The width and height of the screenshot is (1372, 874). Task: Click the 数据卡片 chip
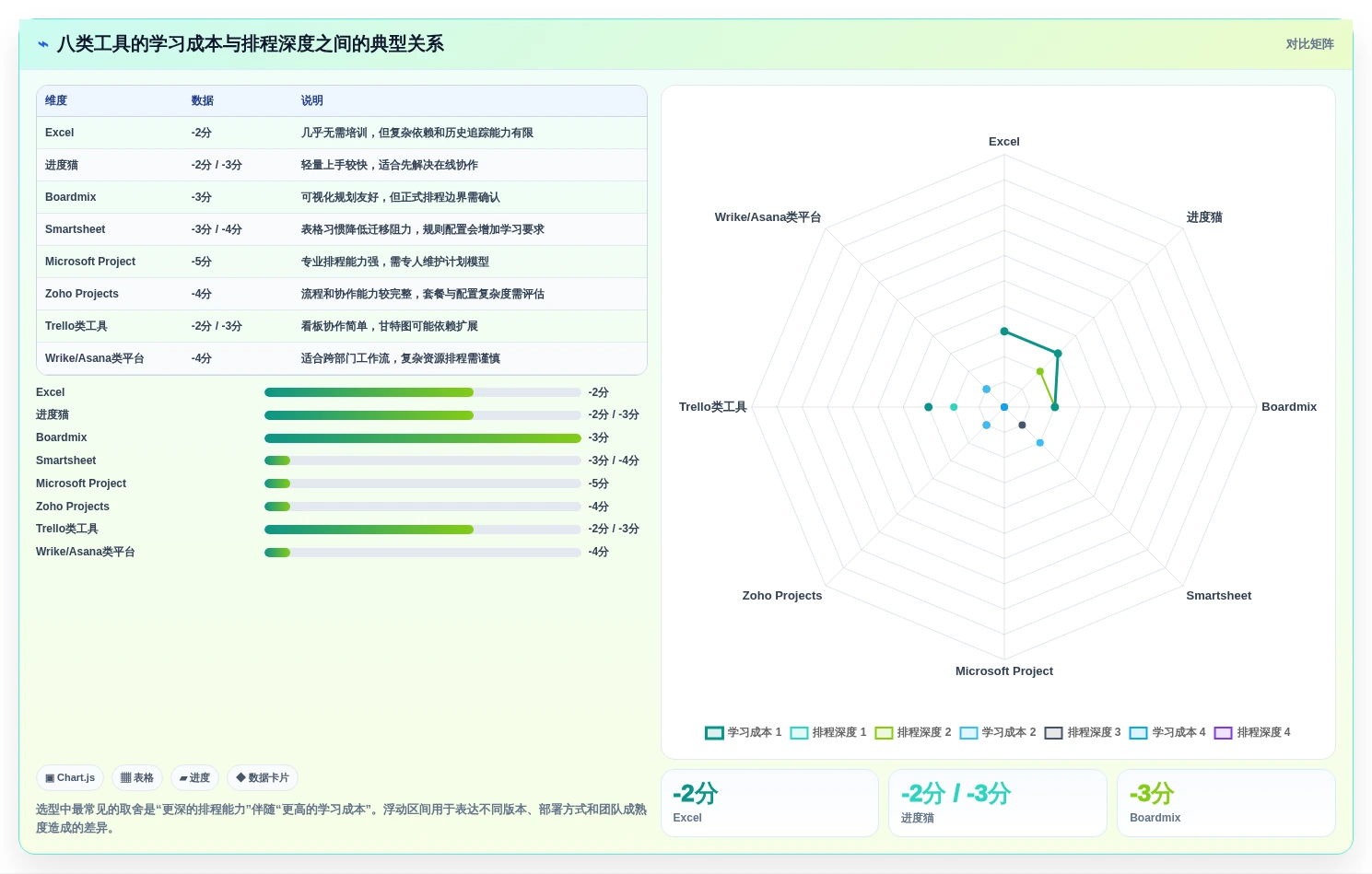click(263, 778)
